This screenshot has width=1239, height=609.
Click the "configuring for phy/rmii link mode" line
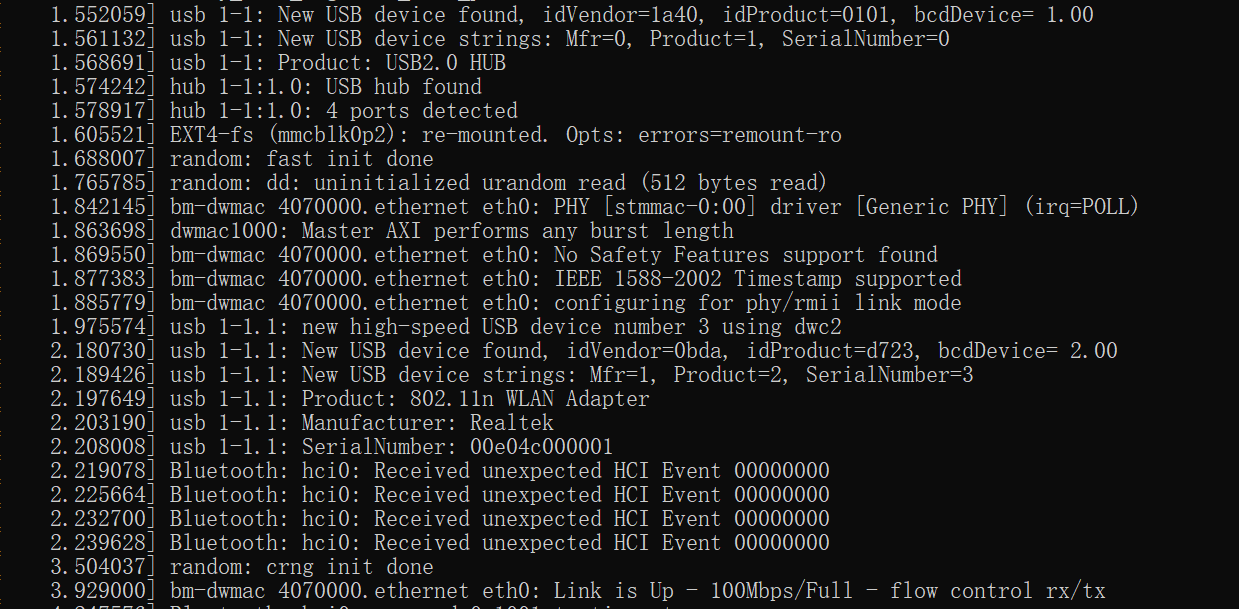pyautogui.click(x=506, y=303)
